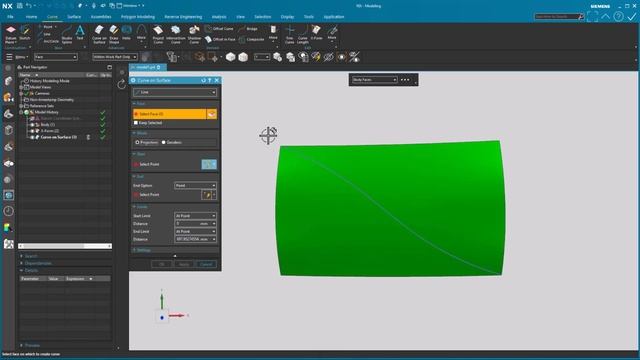Open the Body Faces rule dropdown
Screen dimensions: 640x360
coord(374,80)
